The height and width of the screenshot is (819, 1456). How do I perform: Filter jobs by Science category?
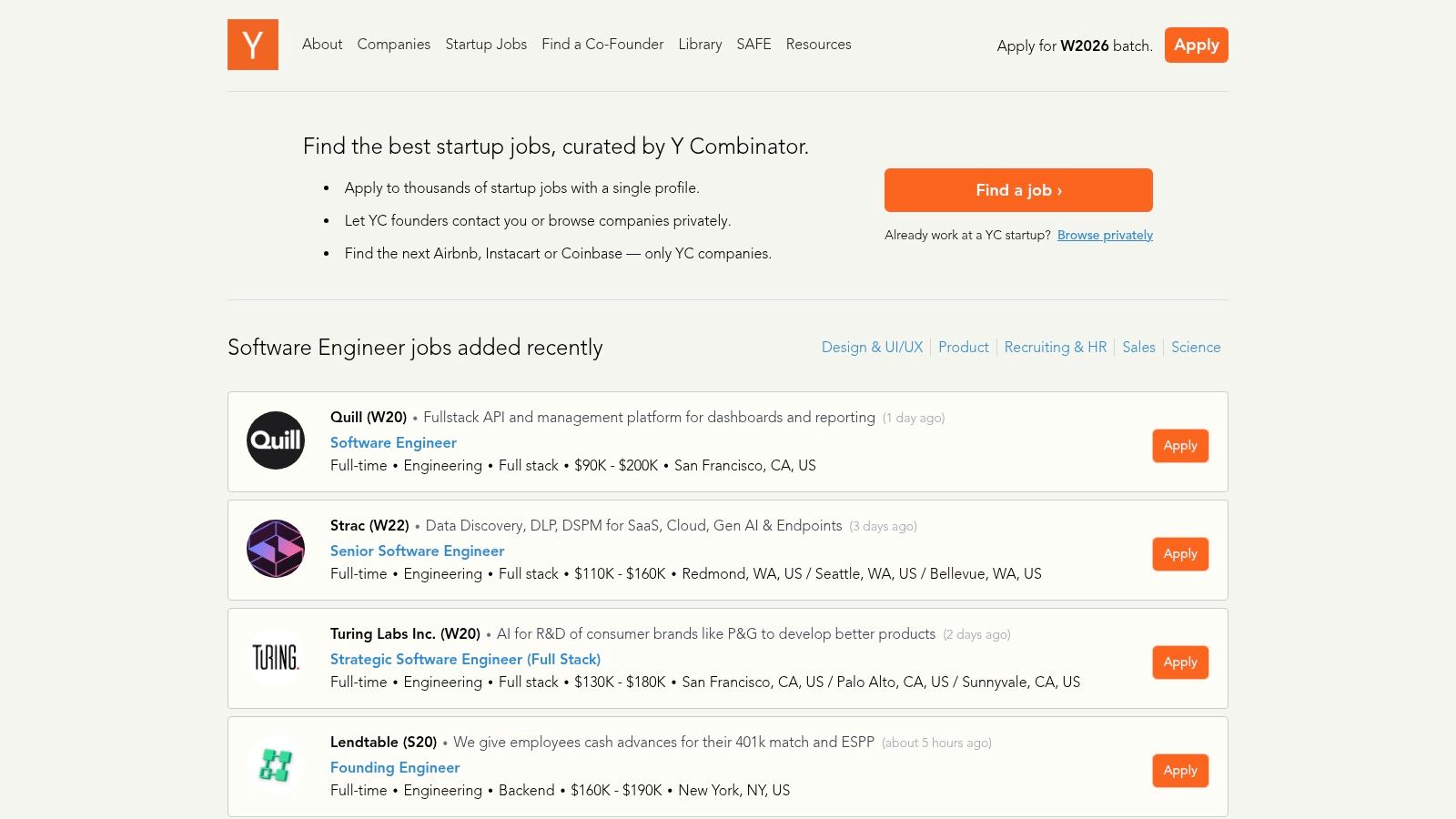(x=1196, y=347)
